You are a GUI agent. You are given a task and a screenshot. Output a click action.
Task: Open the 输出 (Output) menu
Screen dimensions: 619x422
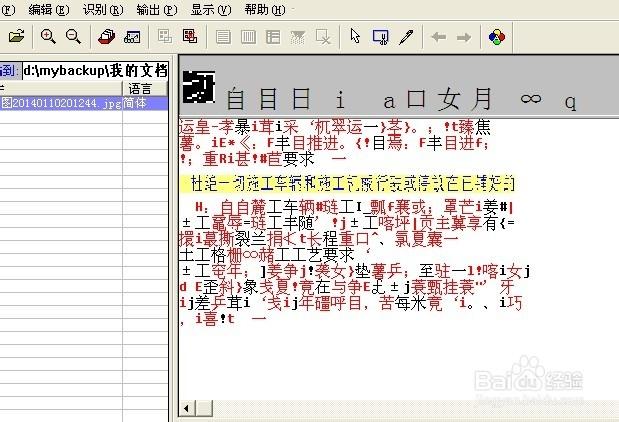pyautogui.click(x=155, y=10)
